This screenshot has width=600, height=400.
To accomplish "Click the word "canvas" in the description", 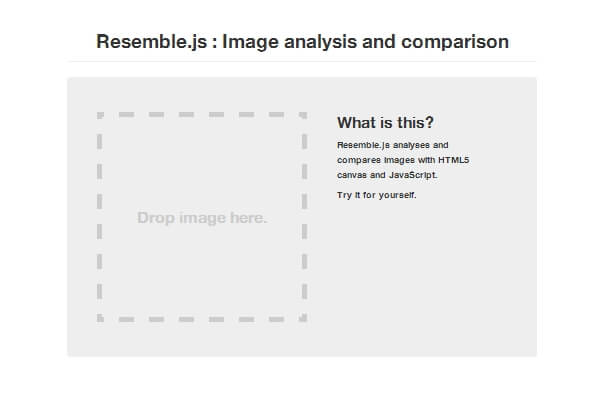I will [352, 175].
